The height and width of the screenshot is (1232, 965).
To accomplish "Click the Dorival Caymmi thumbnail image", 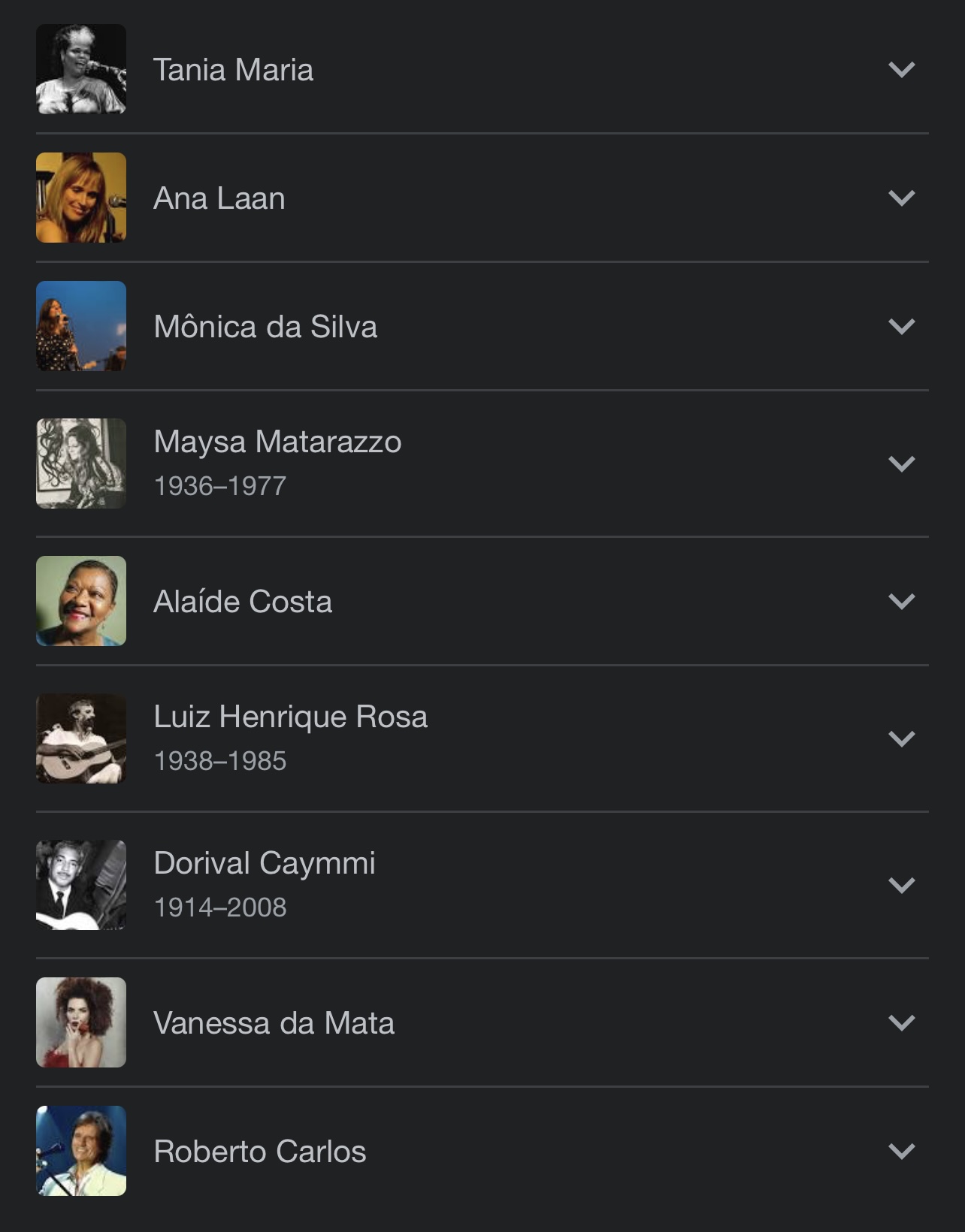I will click(81, 885).
